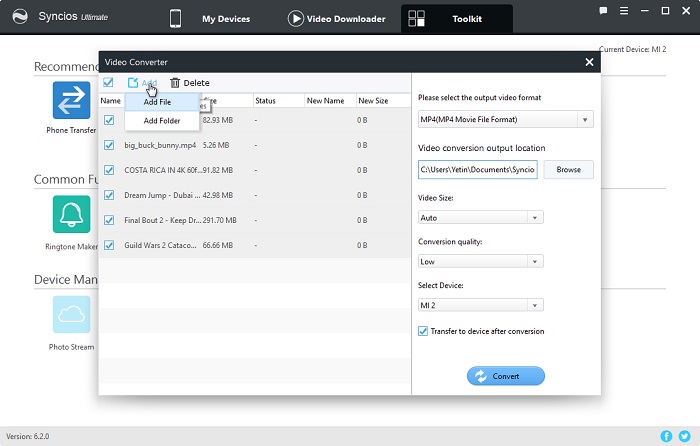Image resolution: width=700 pixels, height=446 pixels.
Task: Launch the Phone Transfer tool icon
Action: click(71, 100)
